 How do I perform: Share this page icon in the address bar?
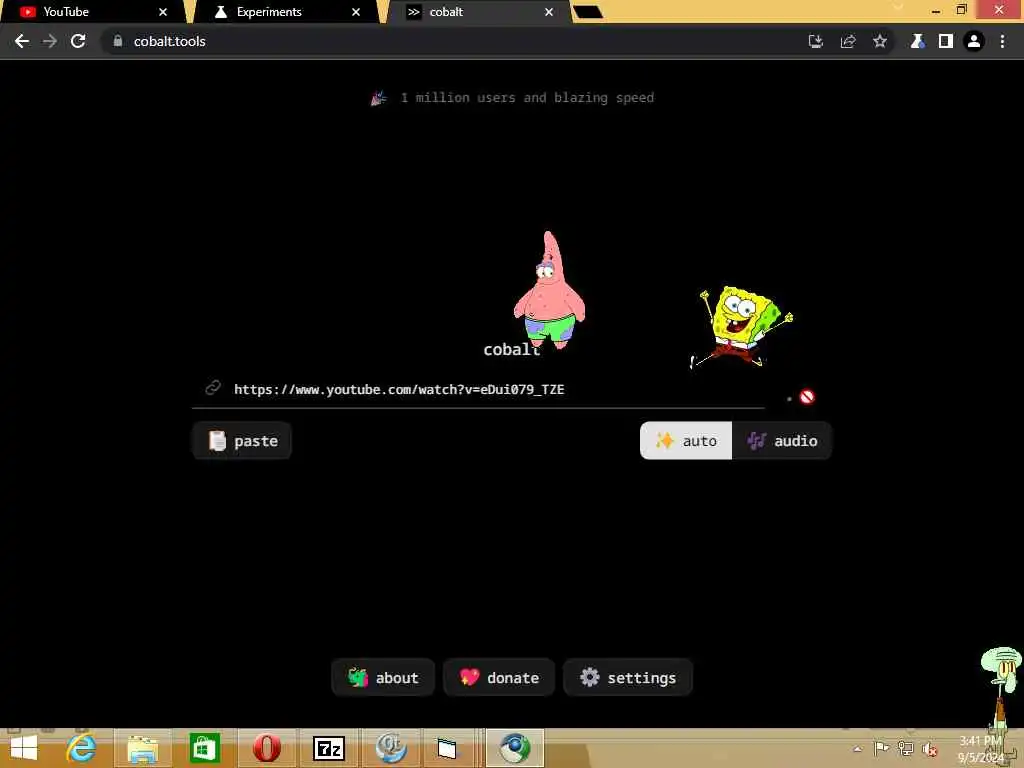848,41
